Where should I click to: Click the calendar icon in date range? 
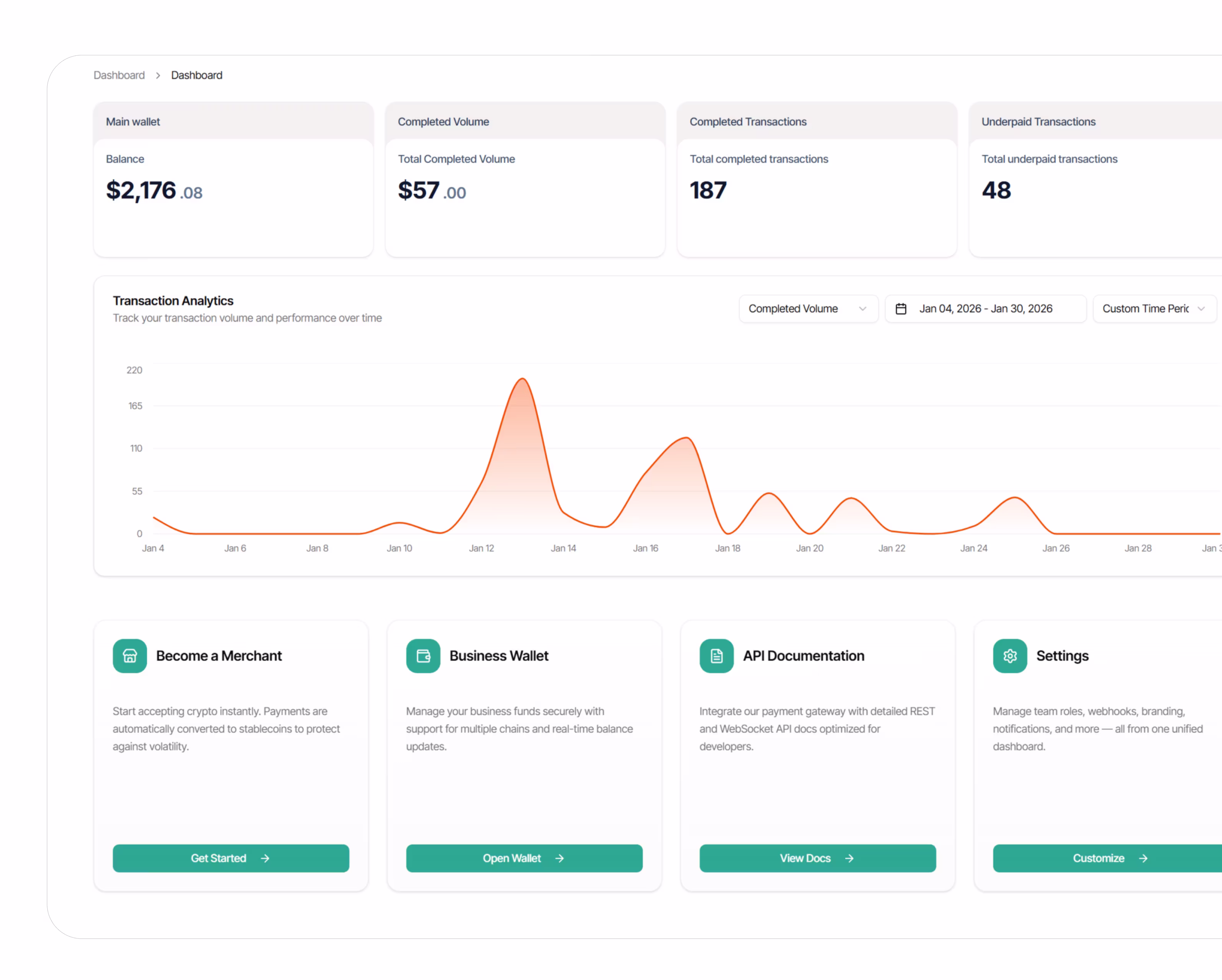pyautogui.click(x=901, y=308)
